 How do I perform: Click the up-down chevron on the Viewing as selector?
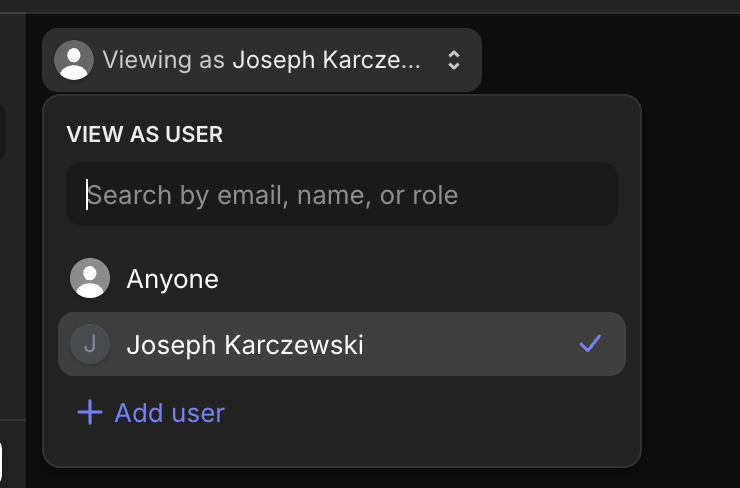(454, 60)
